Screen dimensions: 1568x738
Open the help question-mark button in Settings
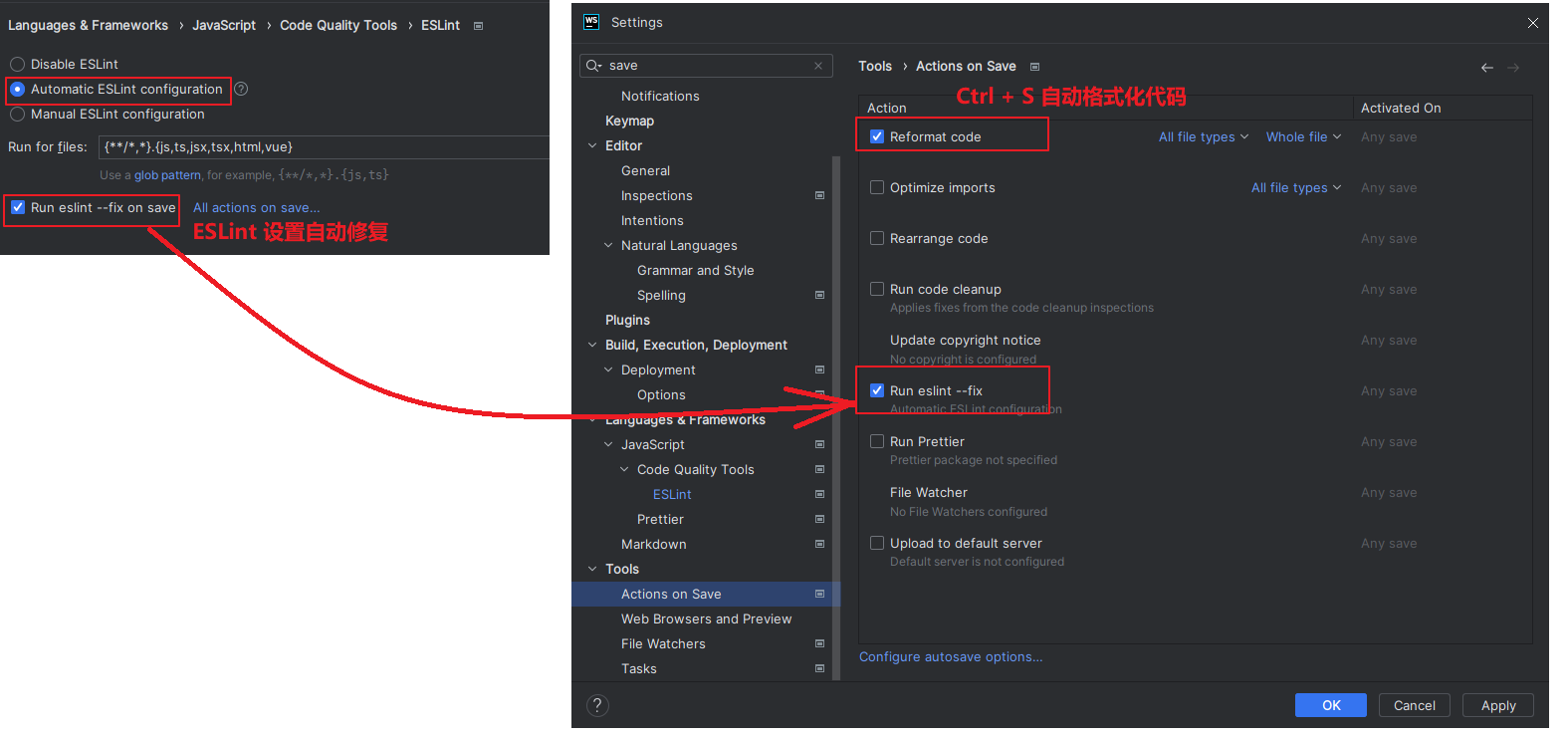pos(597,705)
